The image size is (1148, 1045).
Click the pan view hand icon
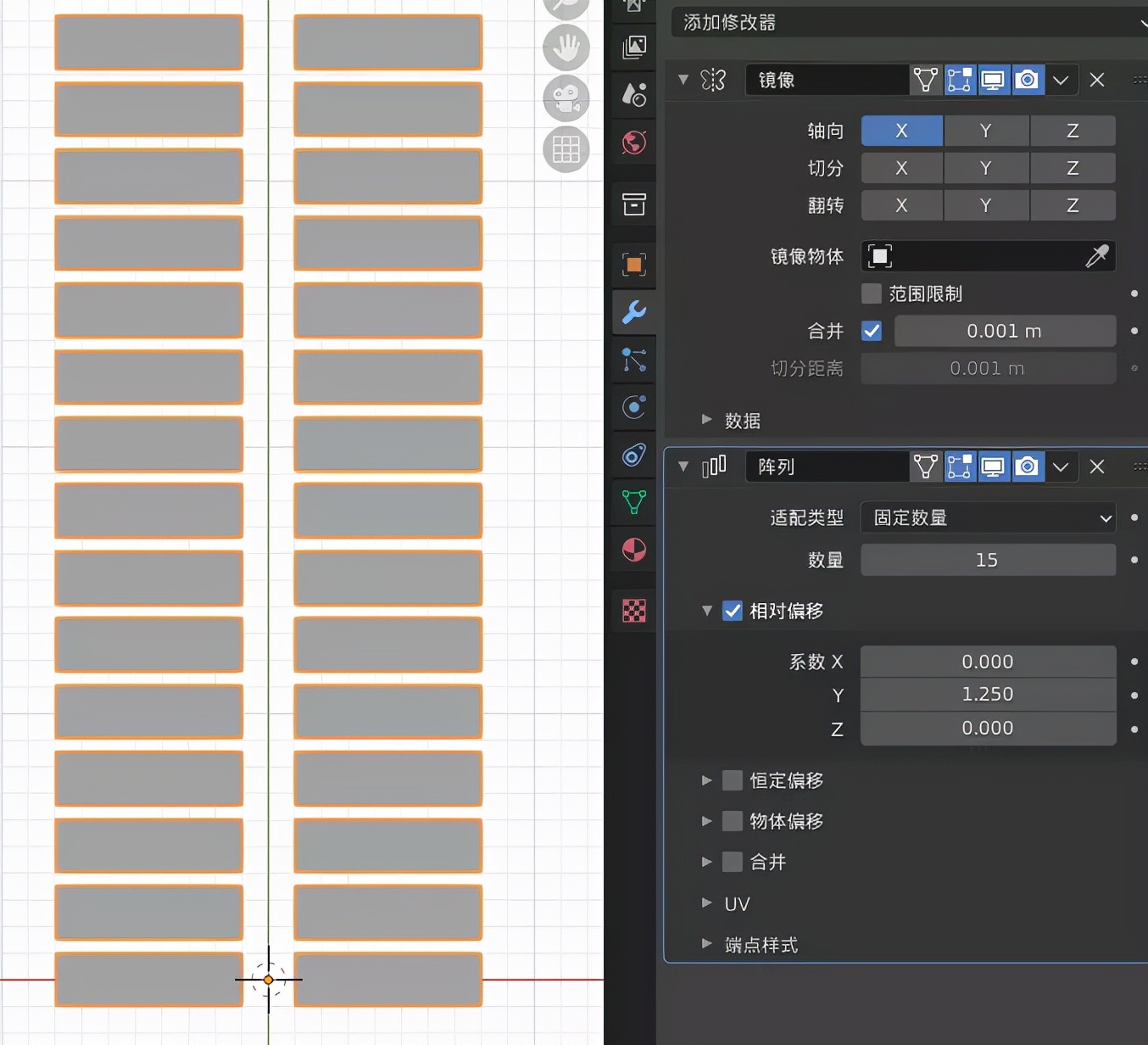tap(566, 47)
